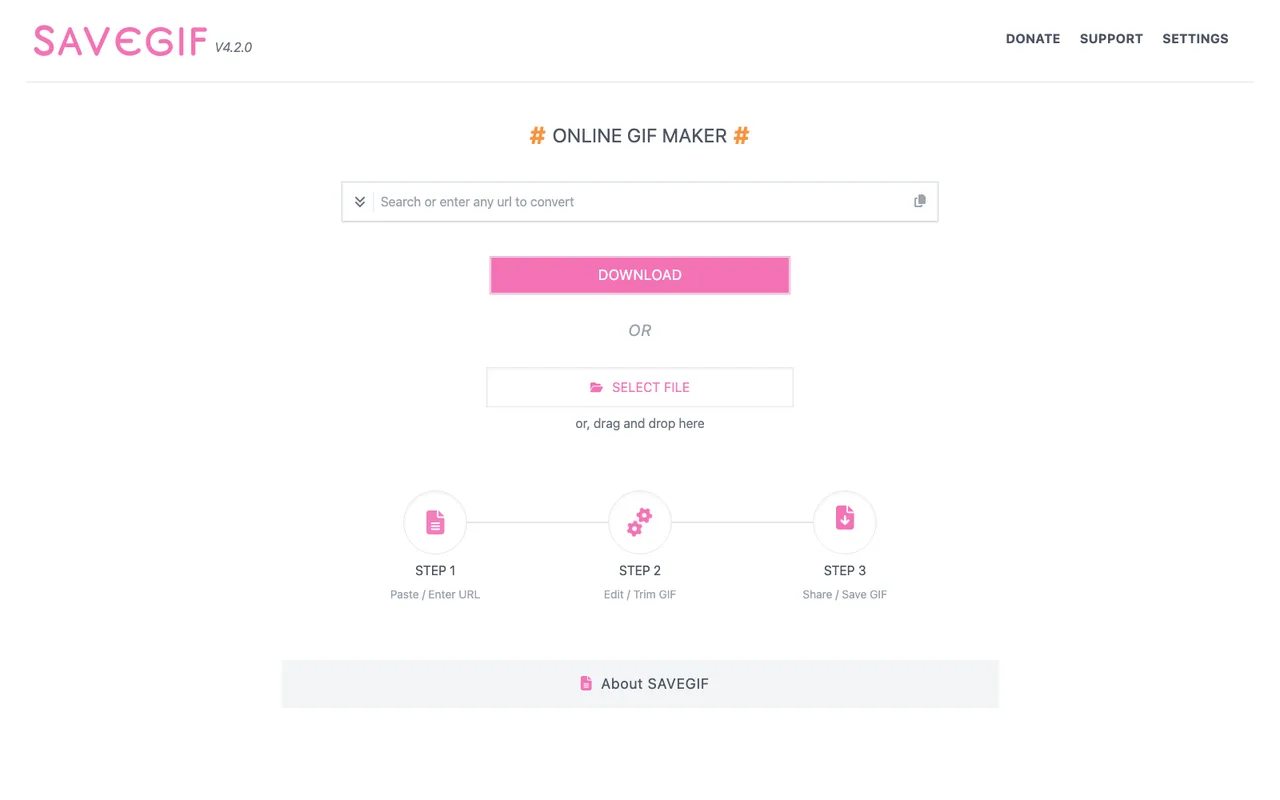Click the Step 2 Edit / Trim GIF label
The width and height of the screenshot is (1280, 800).
(x=640, y=594)
